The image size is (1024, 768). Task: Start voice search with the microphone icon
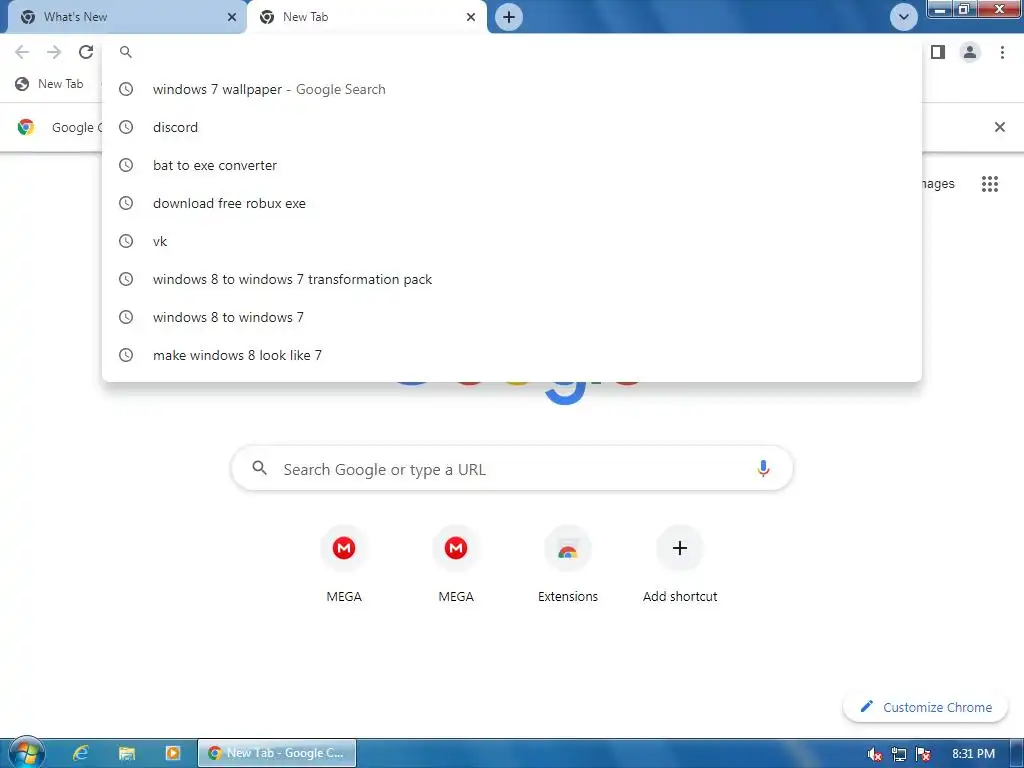click(x=763, y=469)
